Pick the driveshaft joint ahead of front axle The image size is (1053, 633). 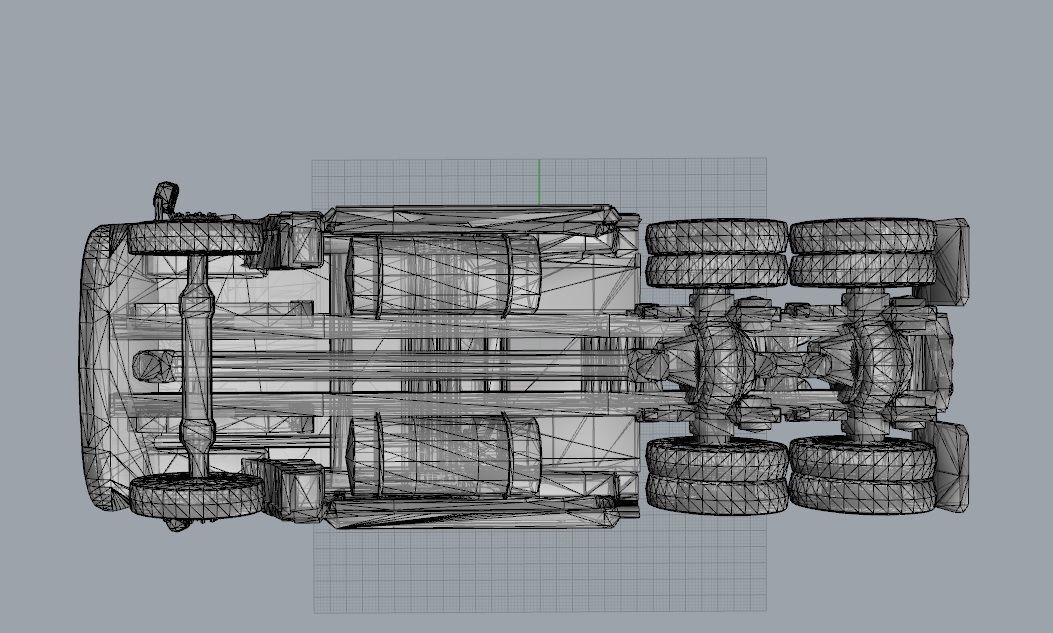[x=153, y=367]
